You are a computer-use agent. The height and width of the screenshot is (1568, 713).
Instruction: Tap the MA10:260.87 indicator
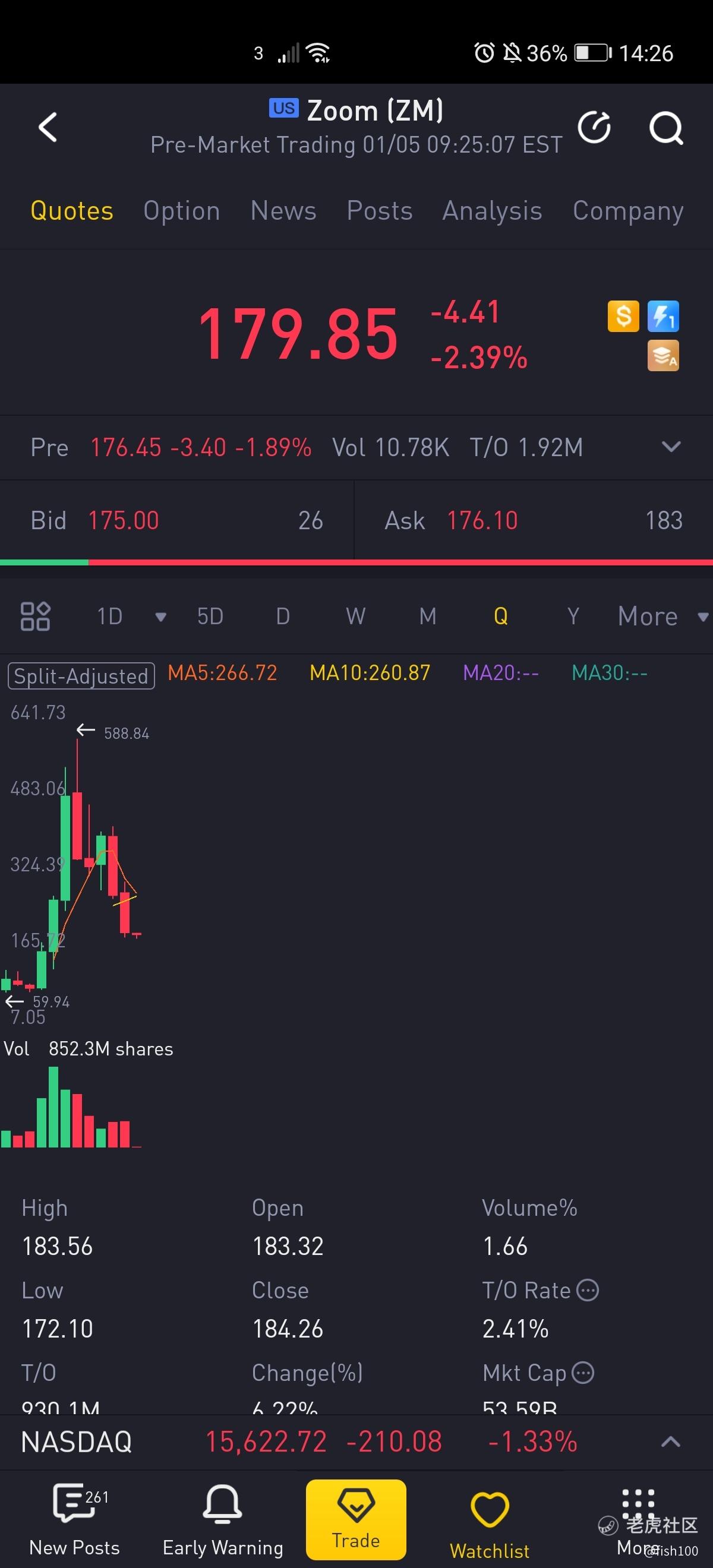[370, 672]
